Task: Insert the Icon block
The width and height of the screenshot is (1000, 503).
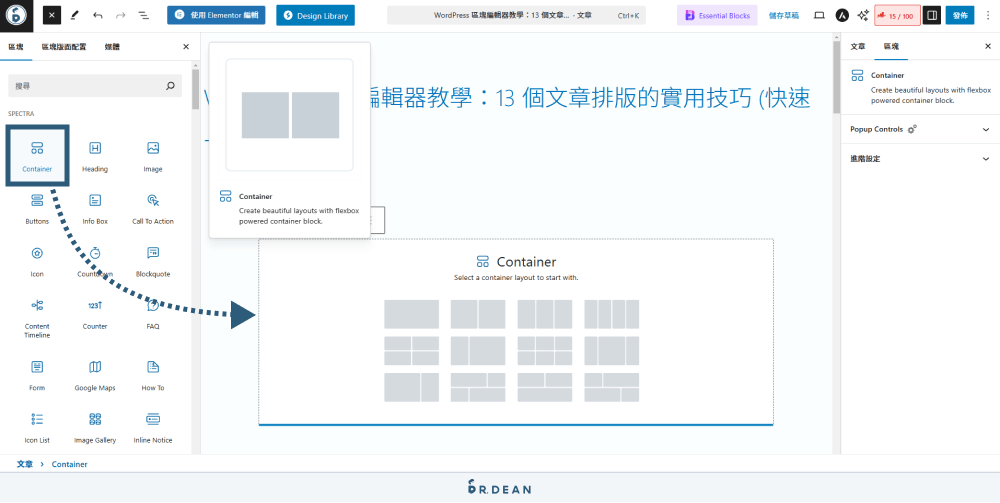Action: (37, 261)
